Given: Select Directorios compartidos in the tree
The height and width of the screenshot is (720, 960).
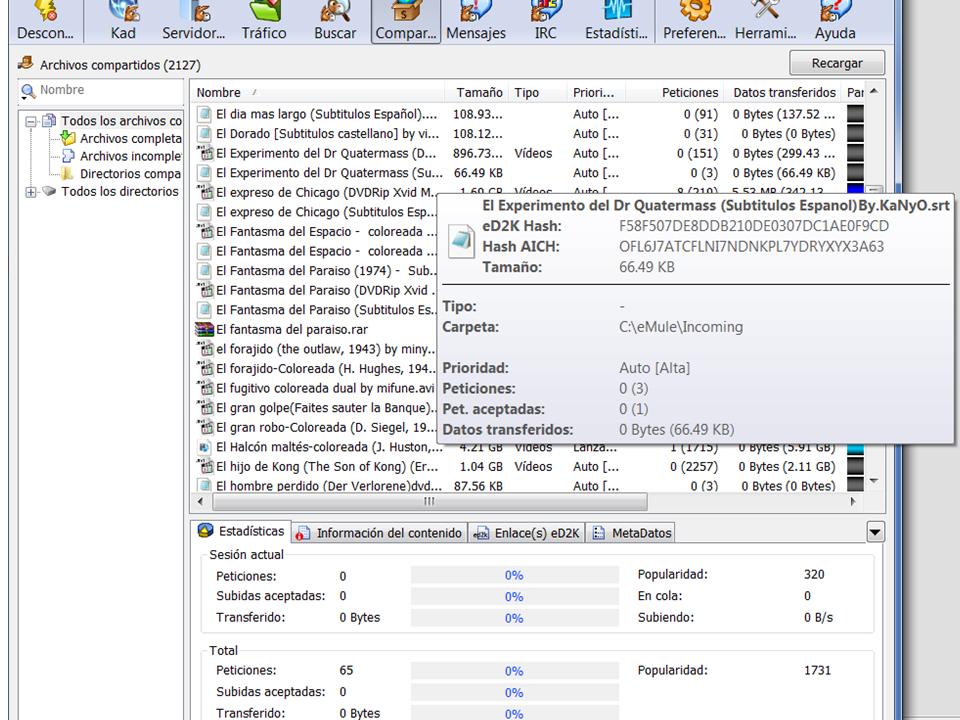Looking at the screenshot, I should coord(121,174).
